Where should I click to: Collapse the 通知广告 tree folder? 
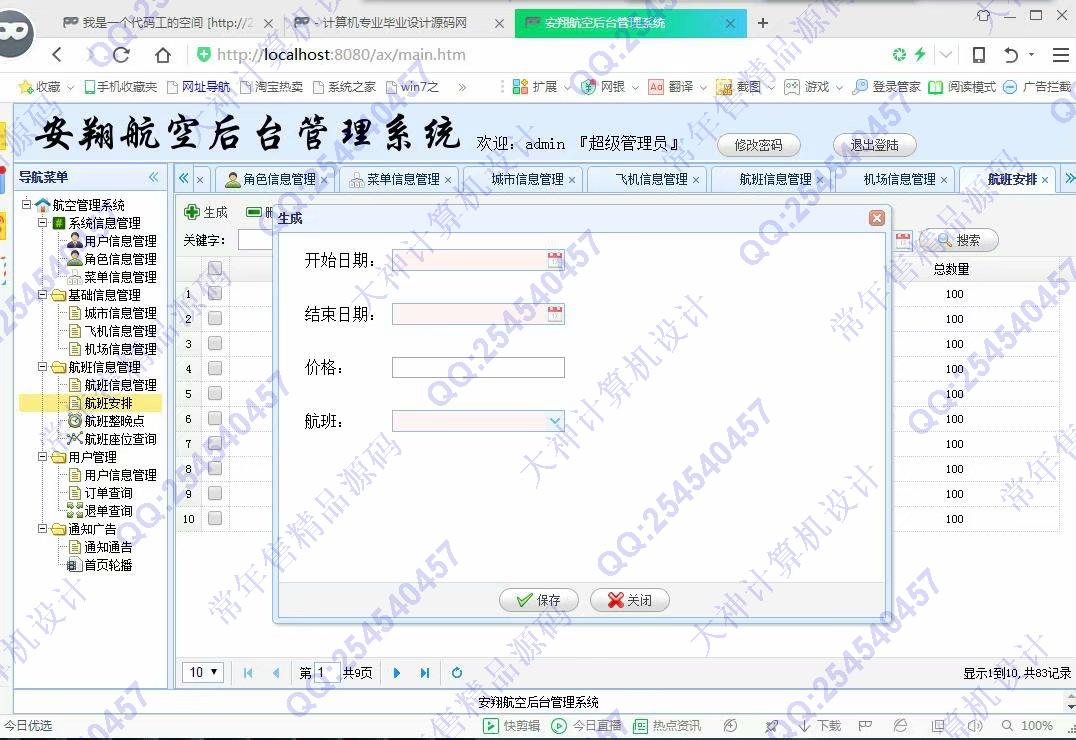point(43,529)
